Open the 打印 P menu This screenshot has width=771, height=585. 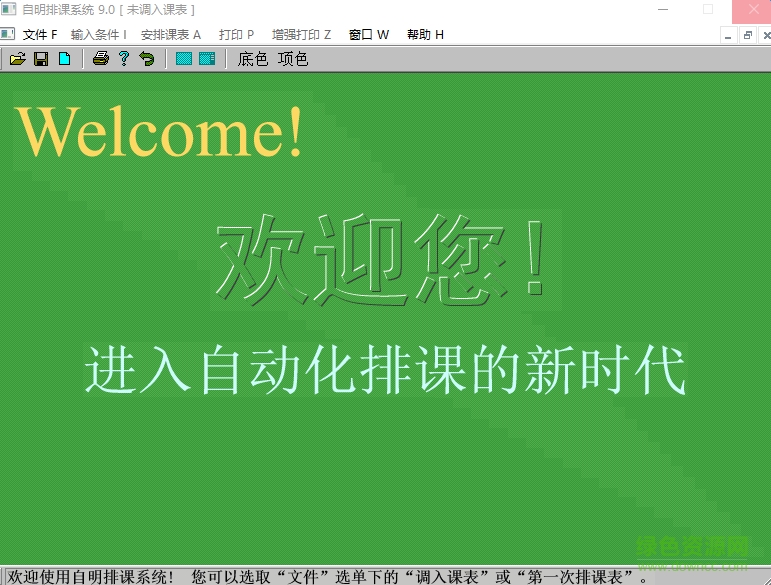coord(237,35)
